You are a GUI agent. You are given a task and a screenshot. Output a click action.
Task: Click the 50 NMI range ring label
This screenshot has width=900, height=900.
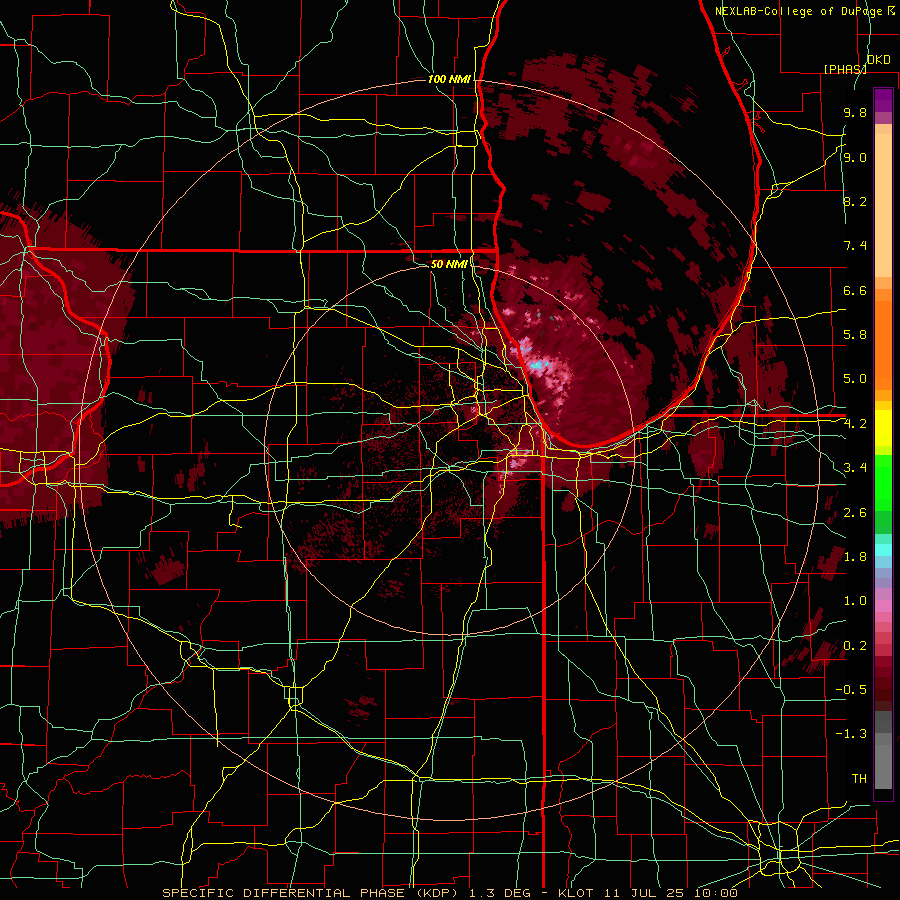[449, 264]
